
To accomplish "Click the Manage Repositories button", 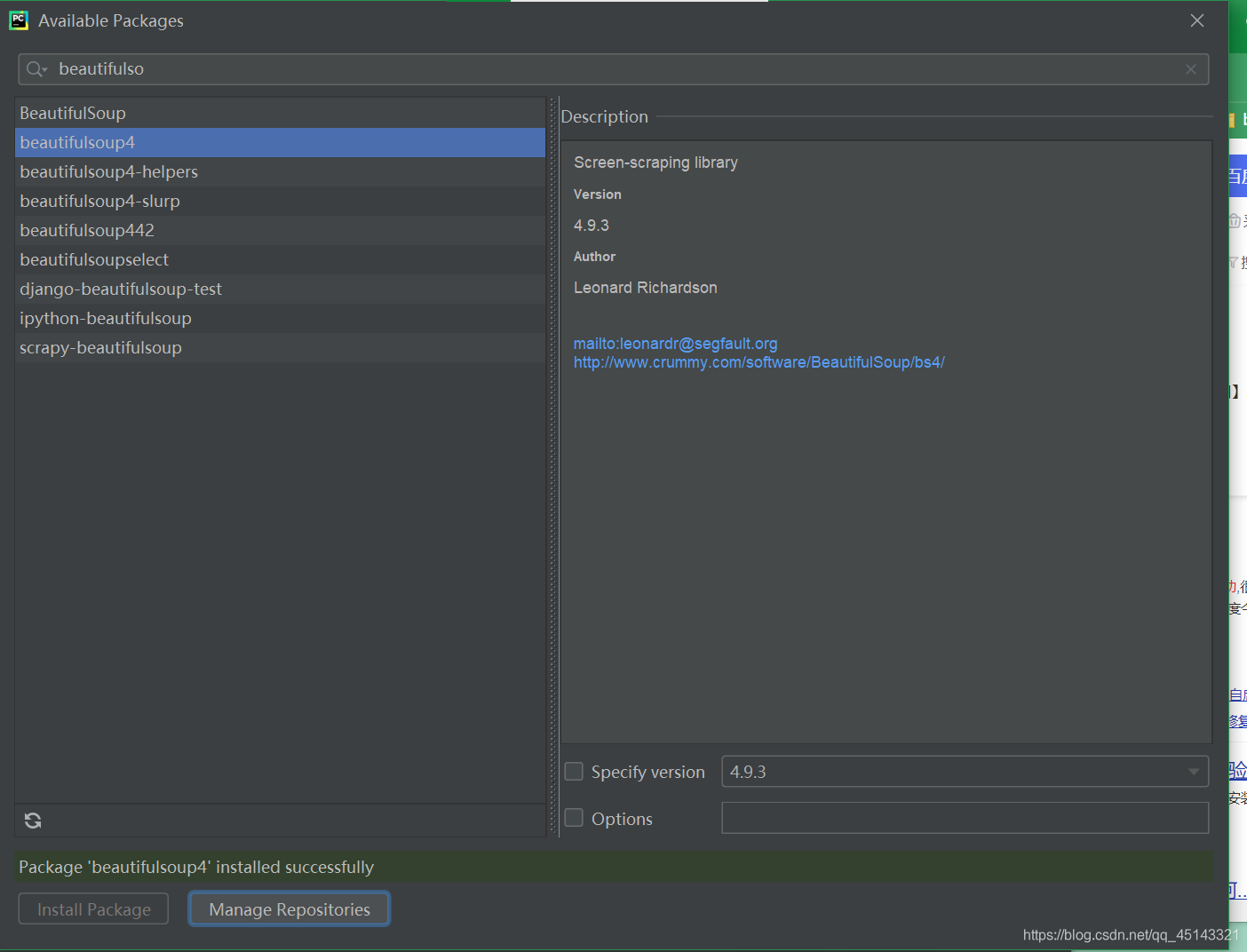I will pyautogui.click(x=290, y=909).
